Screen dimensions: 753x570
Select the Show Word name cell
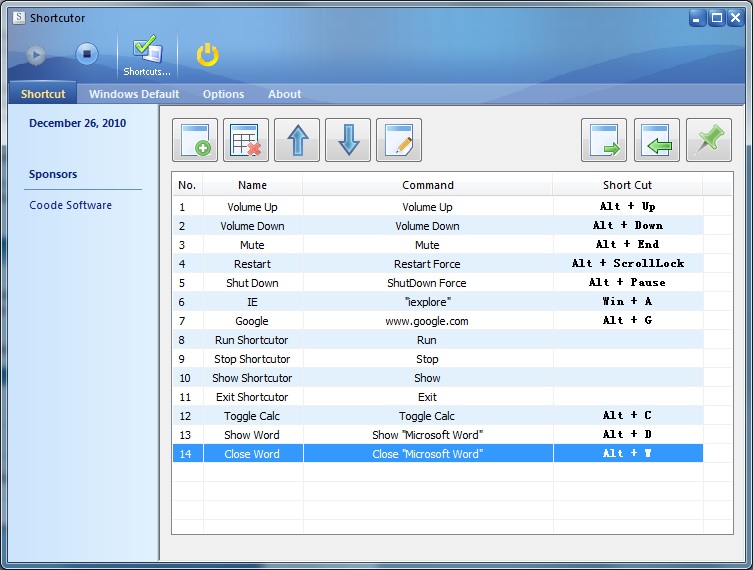point(253,435)
